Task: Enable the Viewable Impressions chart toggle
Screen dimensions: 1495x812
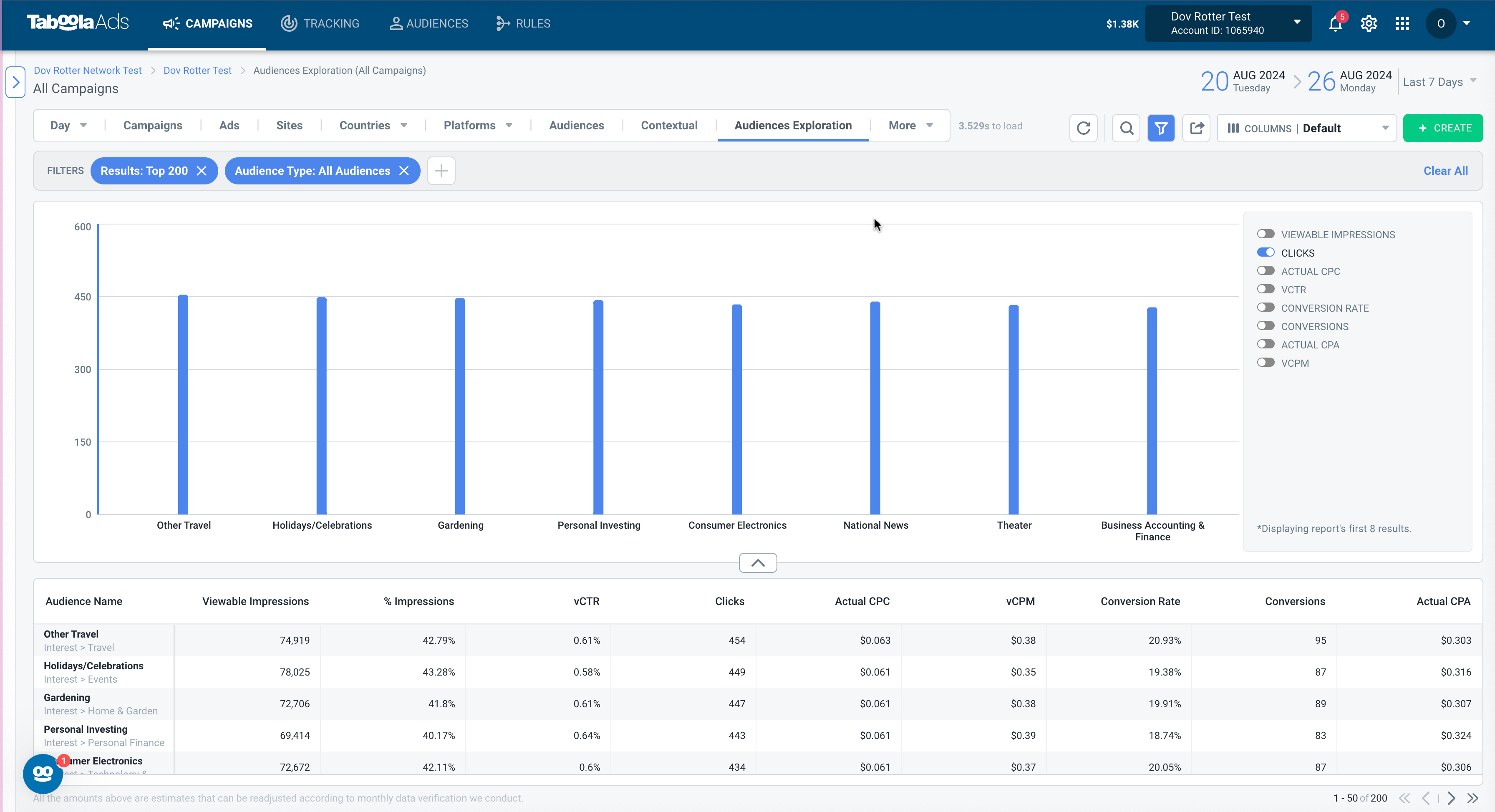Action: (1265, 234)
